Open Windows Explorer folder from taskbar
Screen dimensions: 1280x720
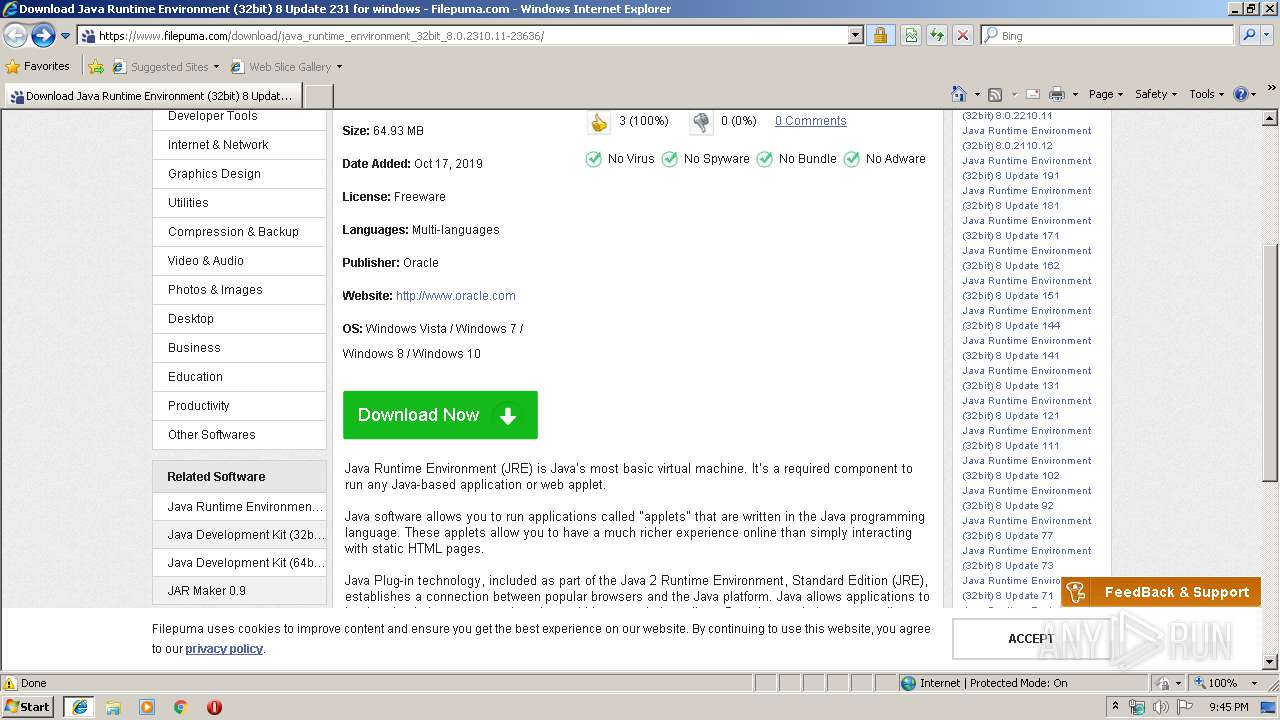point(113,707)
